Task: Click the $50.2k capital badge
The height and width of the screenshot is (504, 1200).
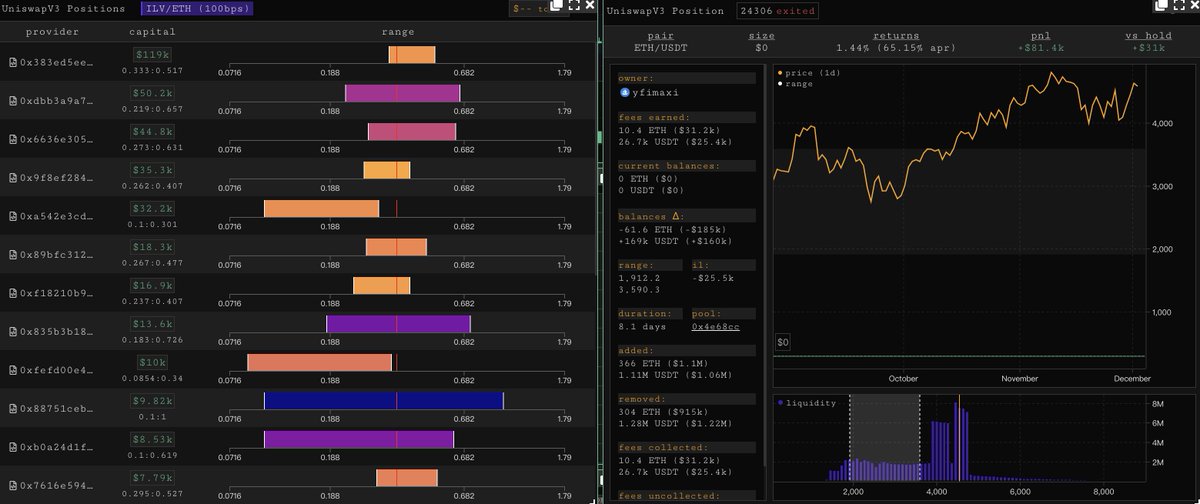Action: point(153,93)
